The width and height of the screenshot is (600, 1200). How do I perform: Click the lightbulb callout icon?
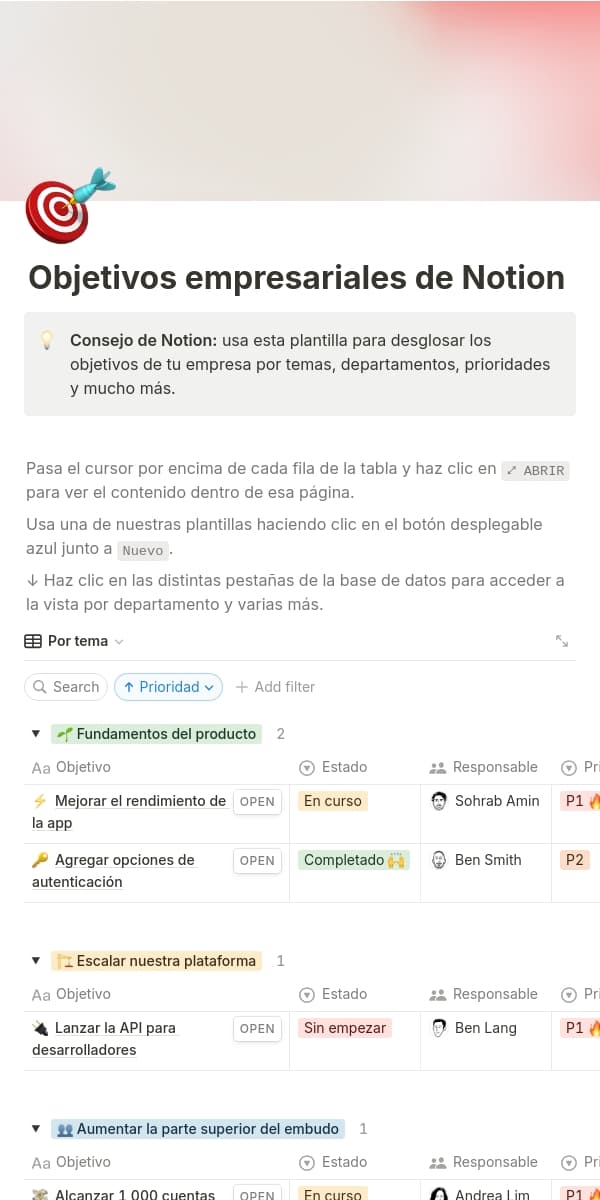[46, 340]
